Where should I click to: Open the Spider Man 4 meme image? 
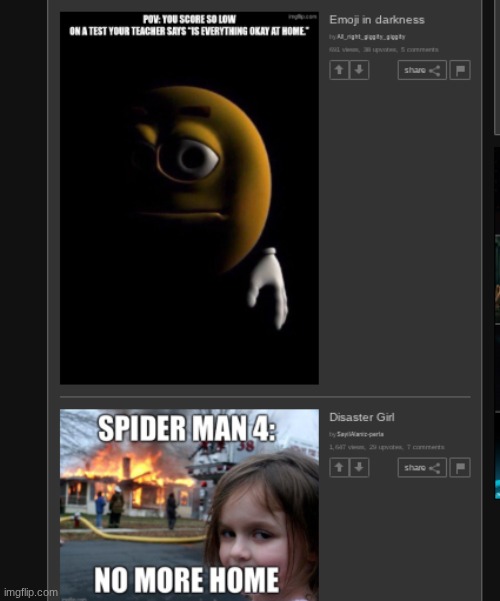tap(189, 505)
